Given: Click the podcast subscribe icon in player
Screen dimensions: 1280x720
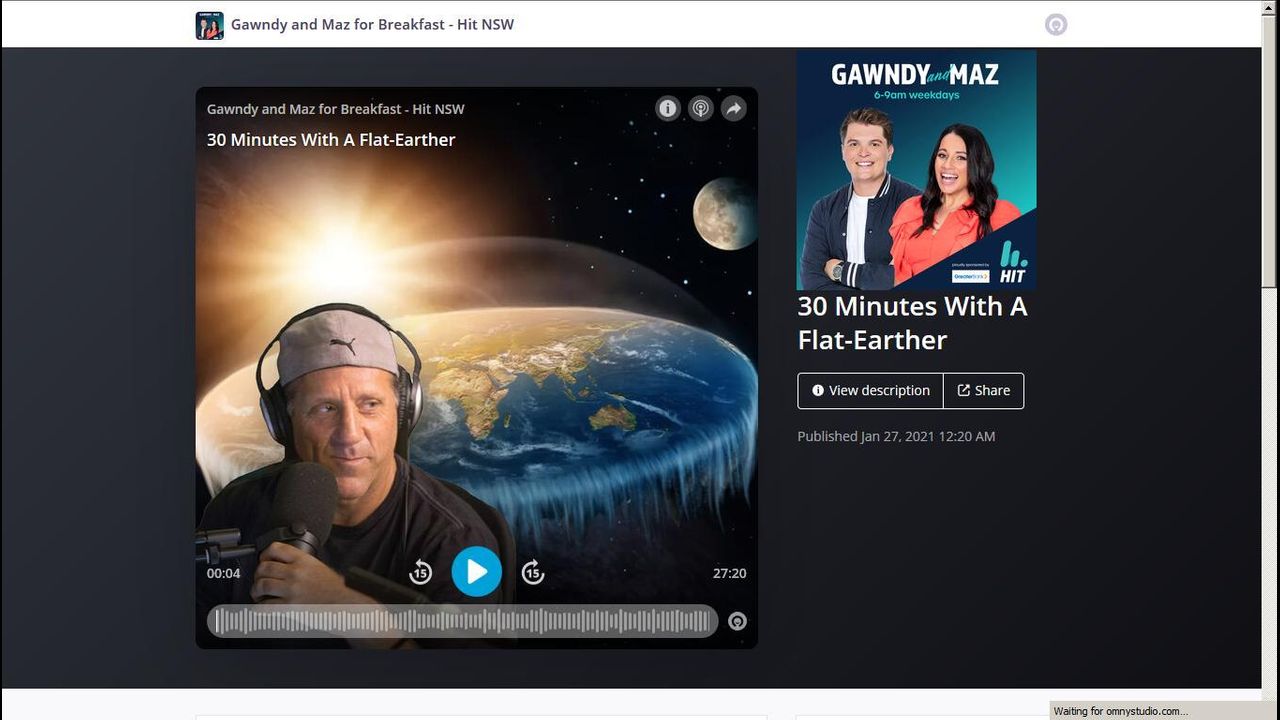Looking at the screenshot, I should (x=701, y=109).
